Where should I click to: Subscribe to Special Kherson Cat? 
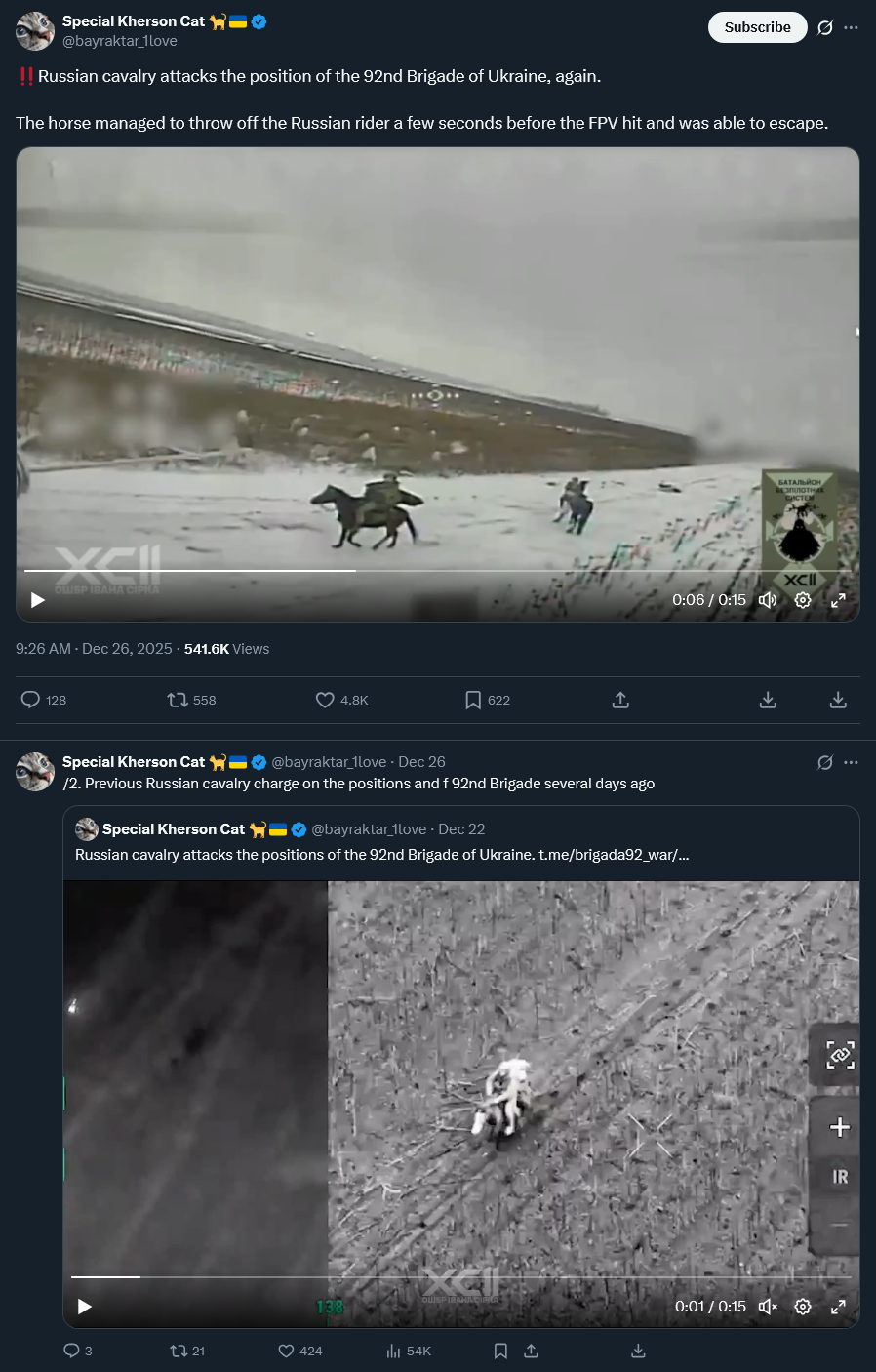[758, 27]
